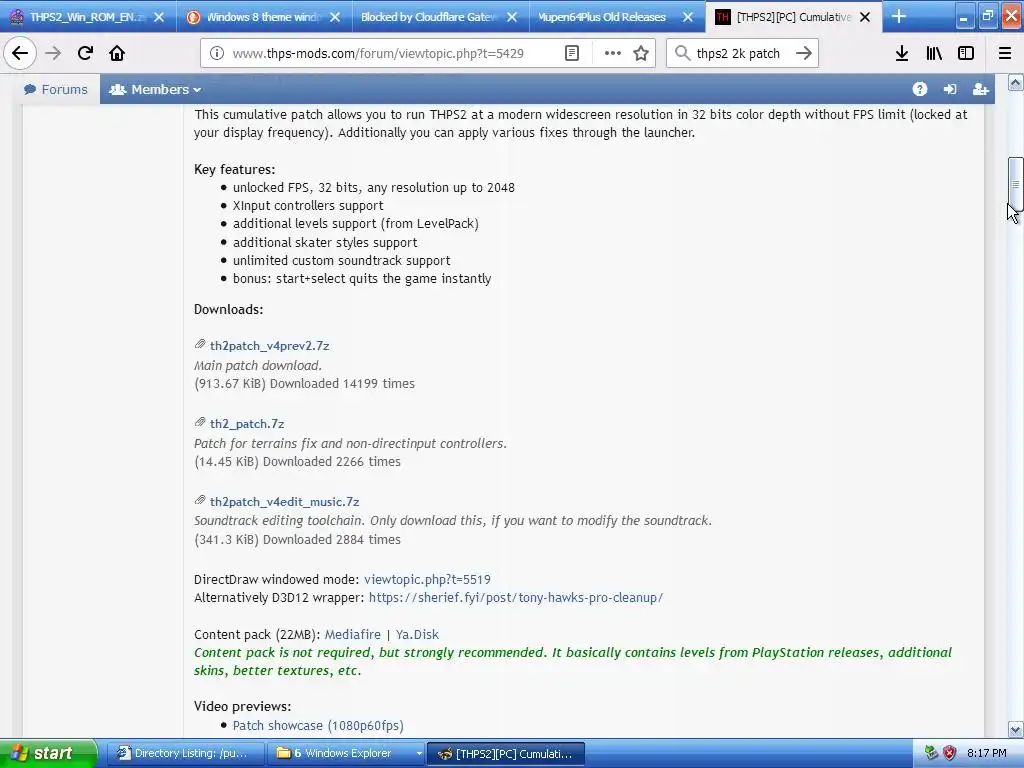Click the 8:17 PM system clock
The image size is (1024, 768).
coord(986,753)
